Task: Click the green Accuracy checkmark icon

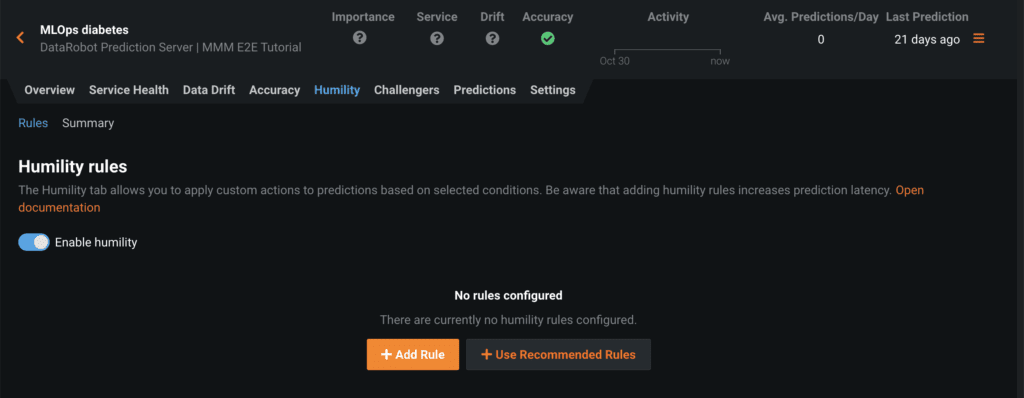Action: (548, 39)
